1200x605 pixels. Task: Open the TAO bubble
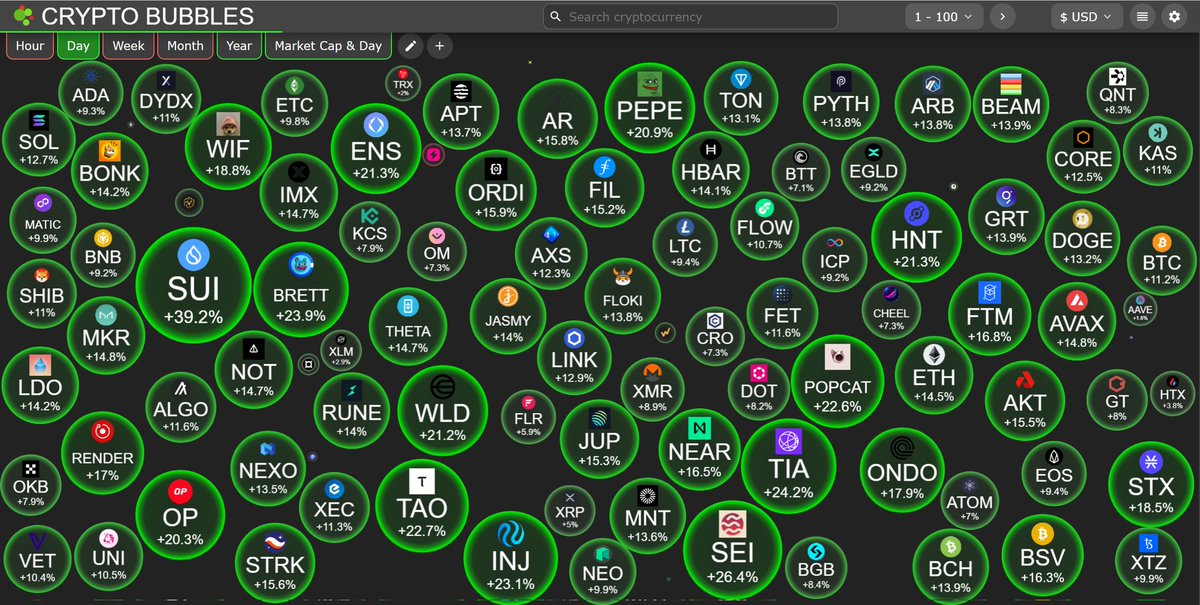(x=423, y=506)
